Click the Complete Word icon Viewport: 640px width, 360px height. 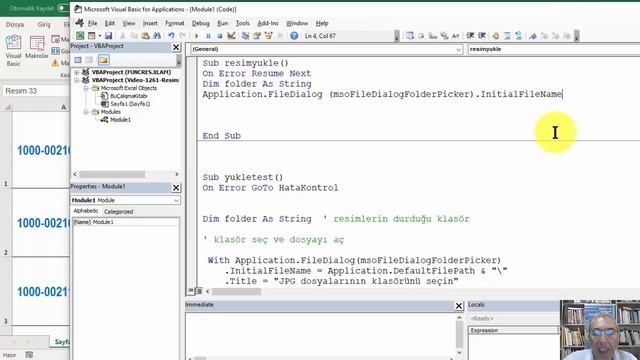(456, 36)
